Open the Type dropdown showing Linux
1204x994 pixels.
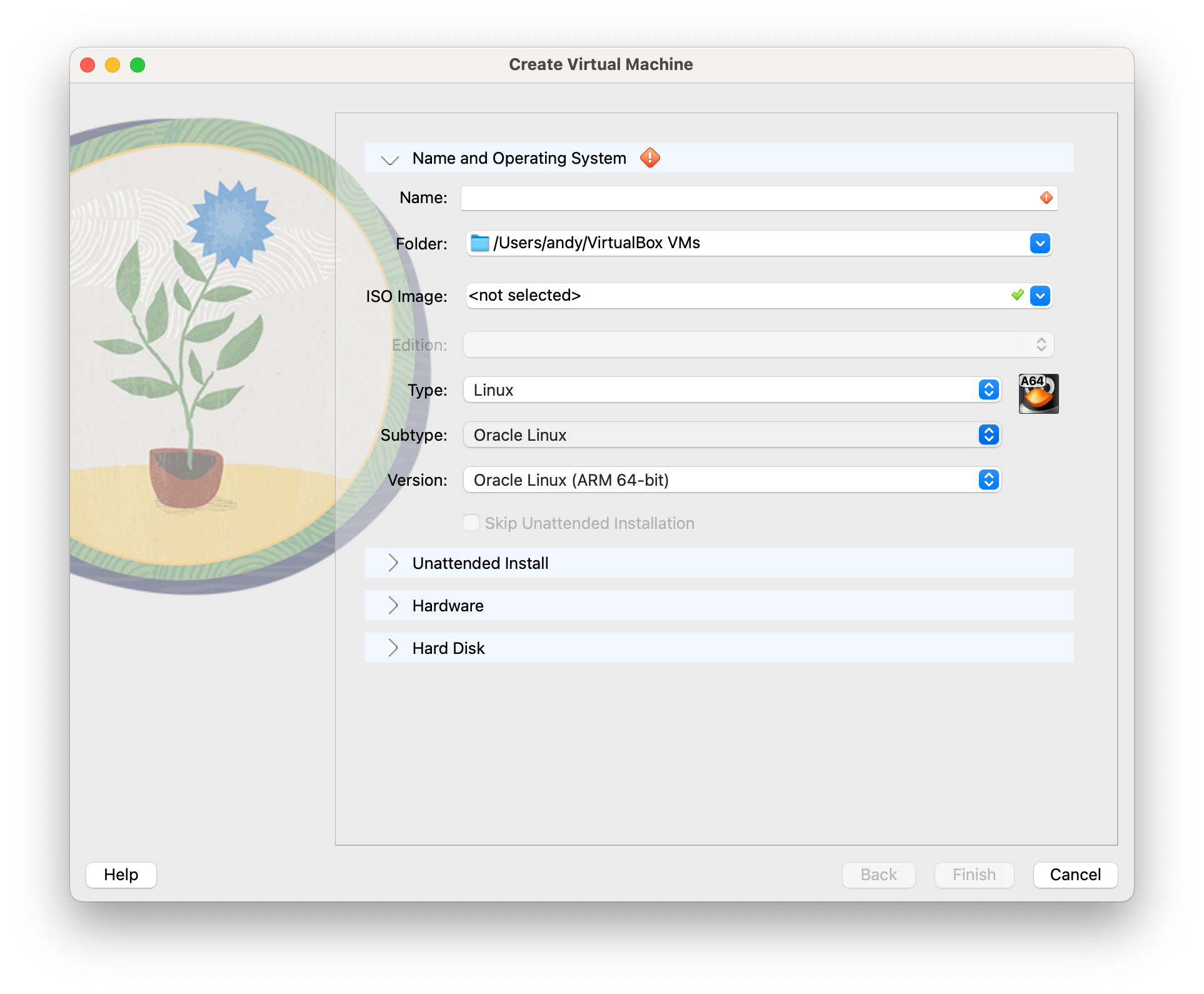tap(731, 389)
